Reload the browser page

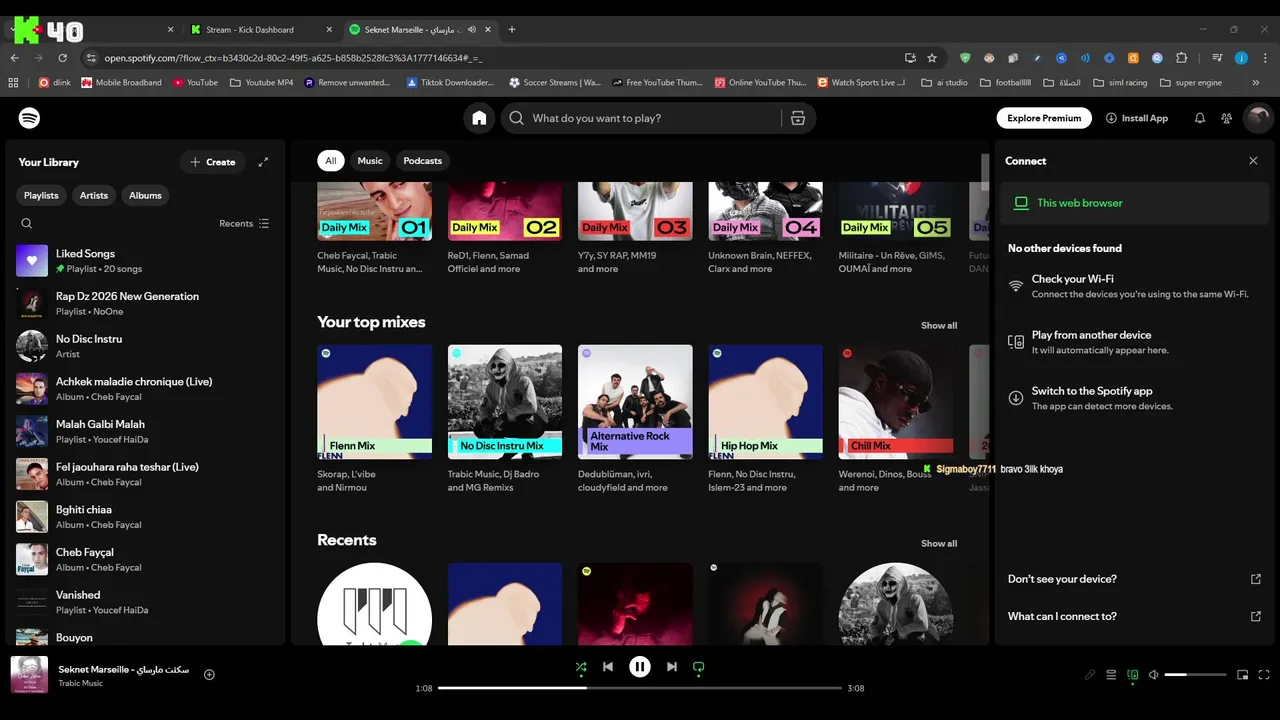pos(62,58)
